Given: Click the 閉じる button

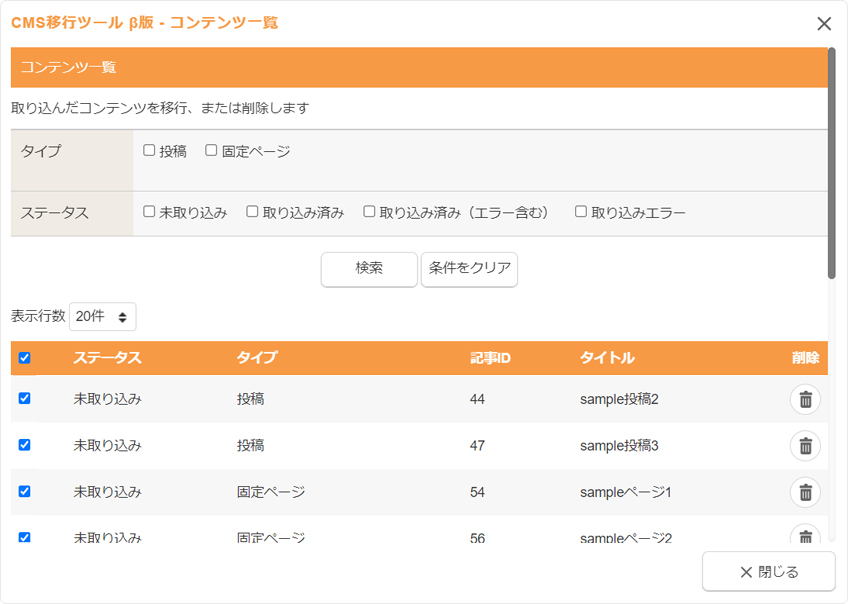Looking at the screenshot, I should 768,572.
